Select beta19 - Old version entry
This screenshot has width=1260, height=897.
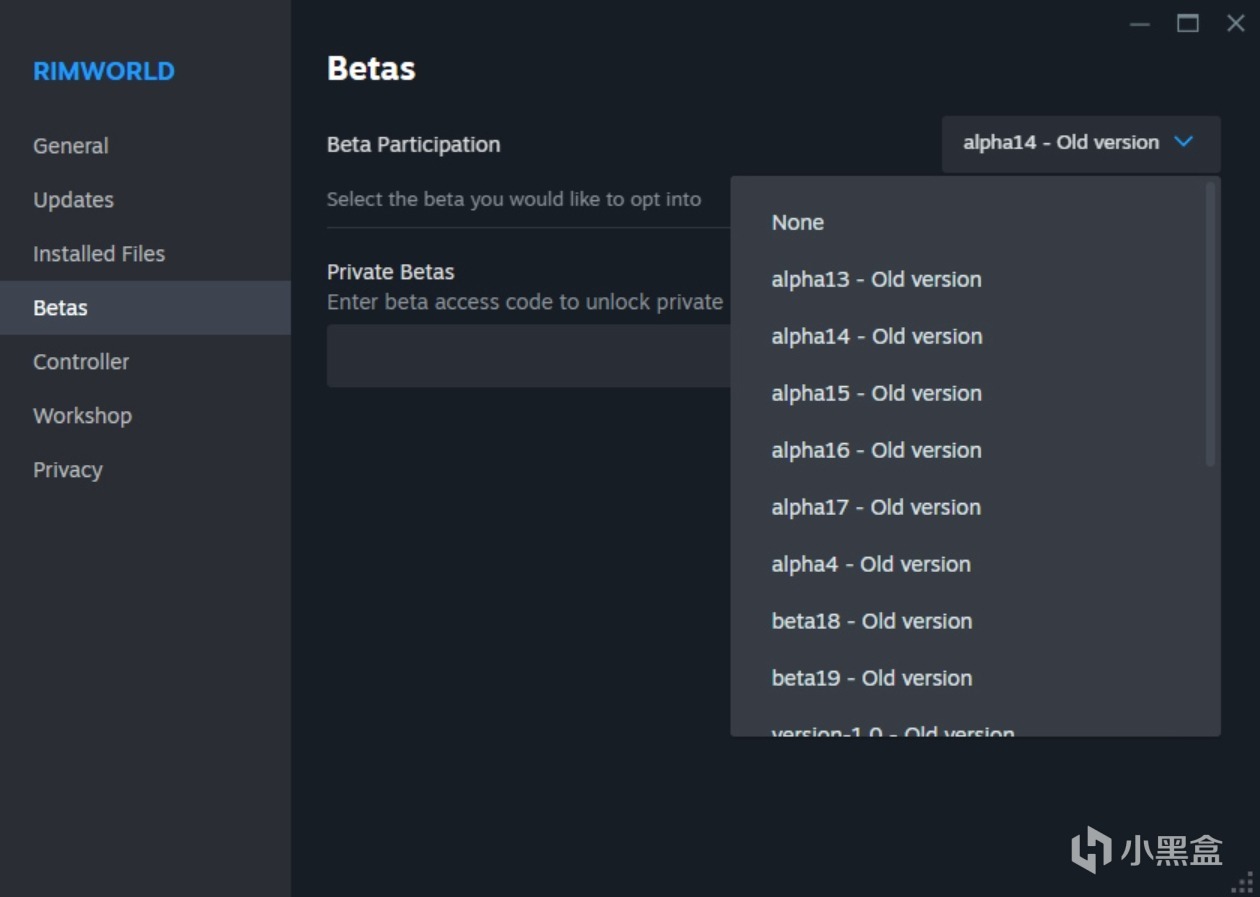point(968,679)
